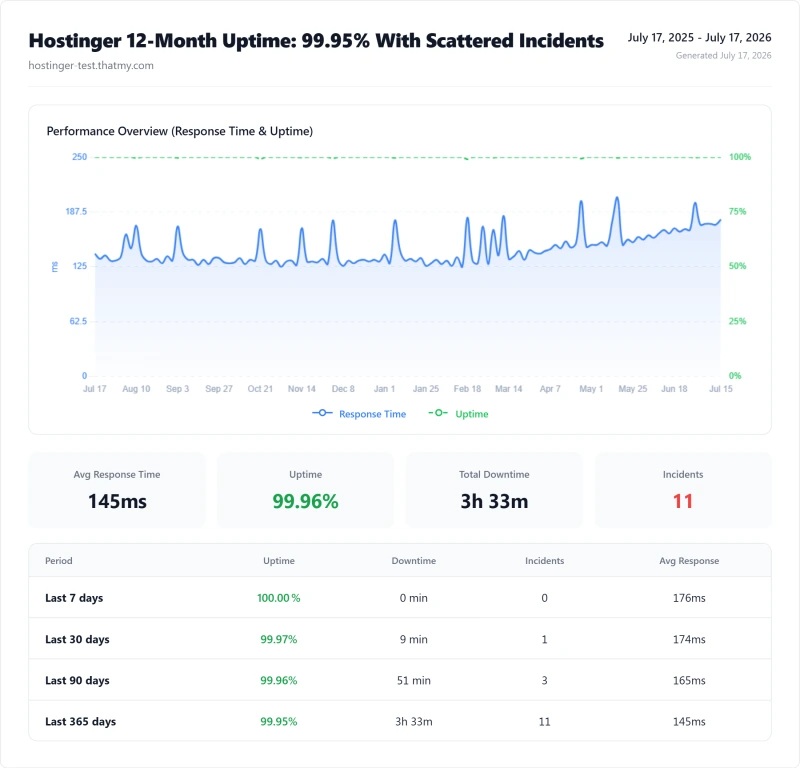The width and height of the screenshot is (800, 768).
Task: Click the 145ms cell in Last 365 days row
Action: click(689, 722)
